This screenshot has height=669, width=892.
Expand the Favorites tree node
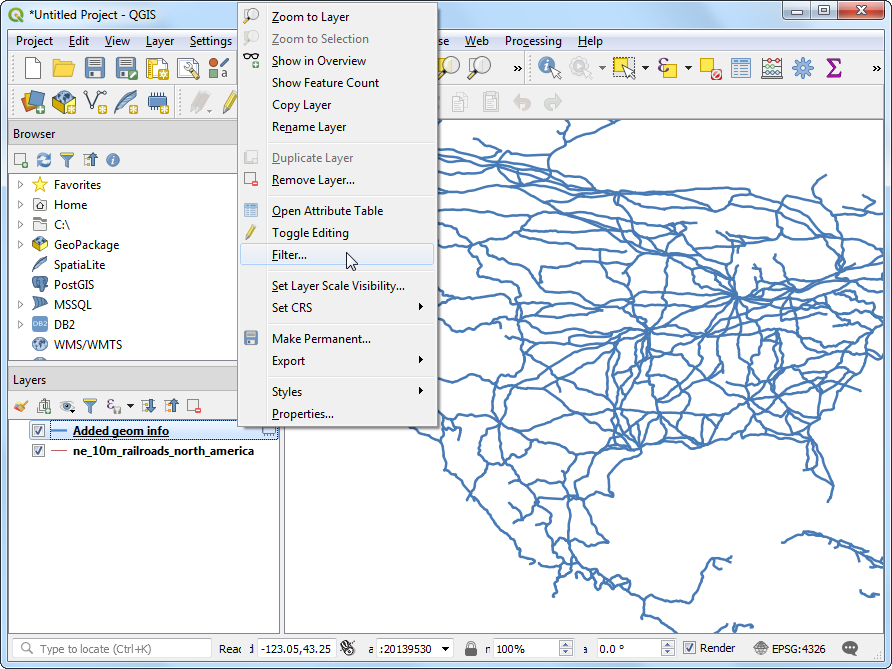(x=20, y=185)
